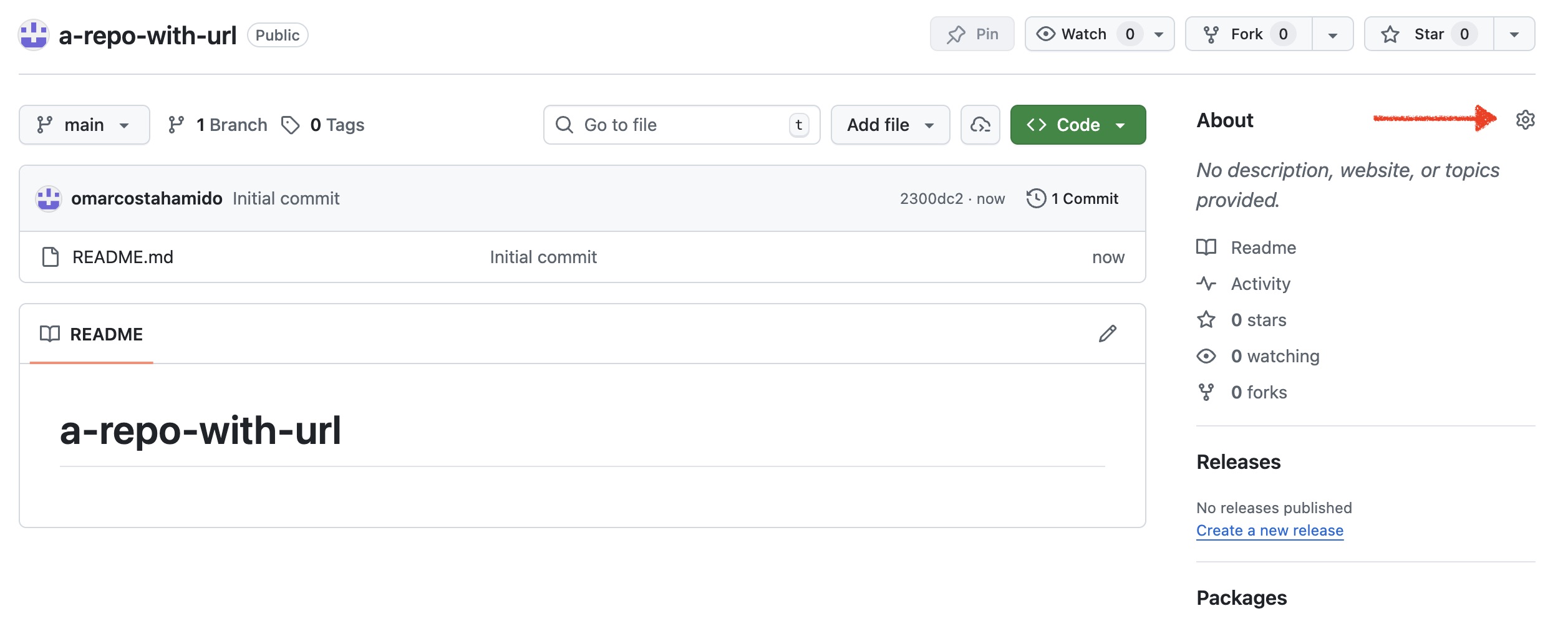Image resolution: width=1568 pixels, height=631 pixels.
Task: Click the Fork count badge 0
Action: (1283, 34)
